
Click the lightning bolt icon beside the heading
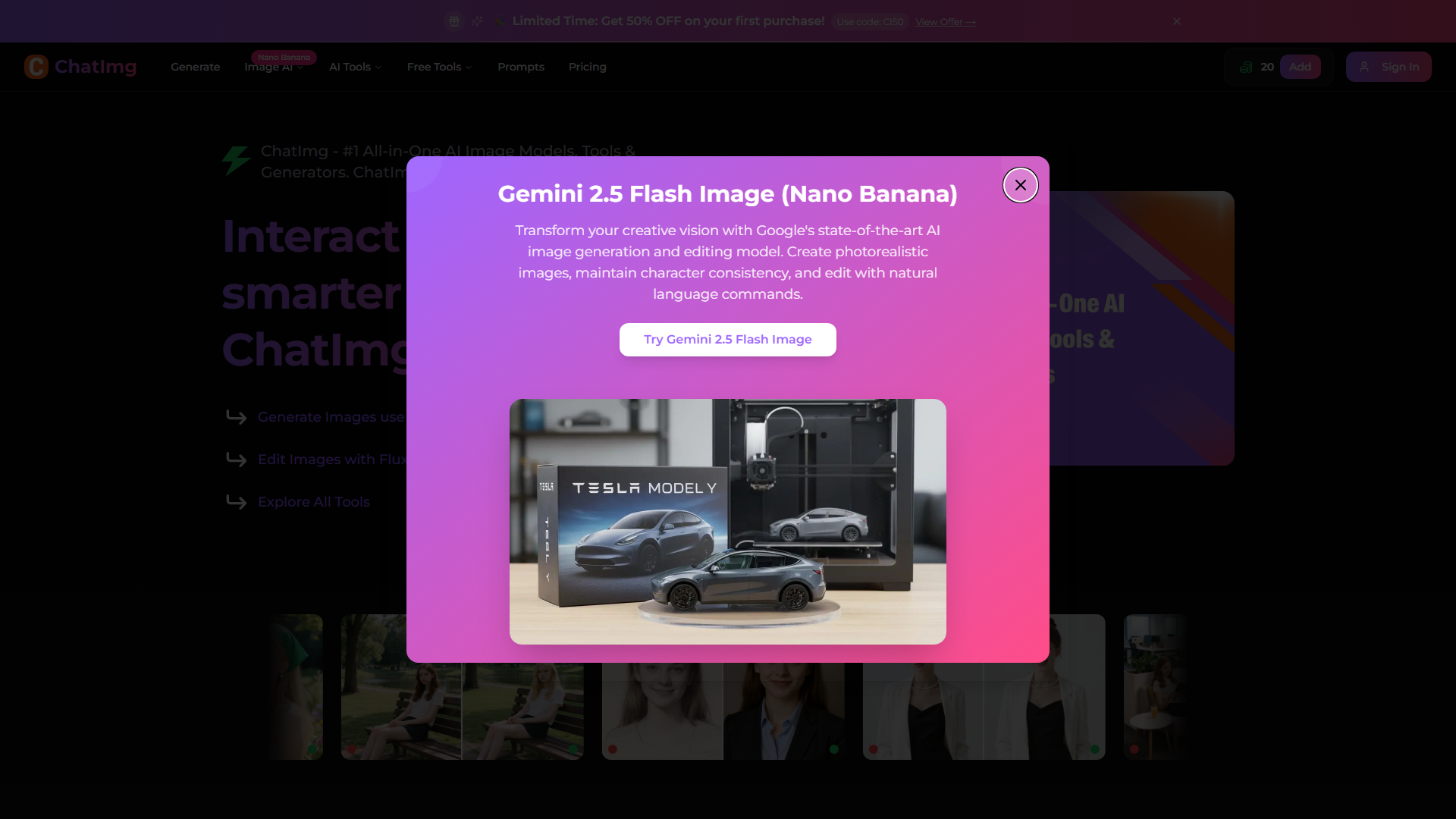[x=236, y=161]
